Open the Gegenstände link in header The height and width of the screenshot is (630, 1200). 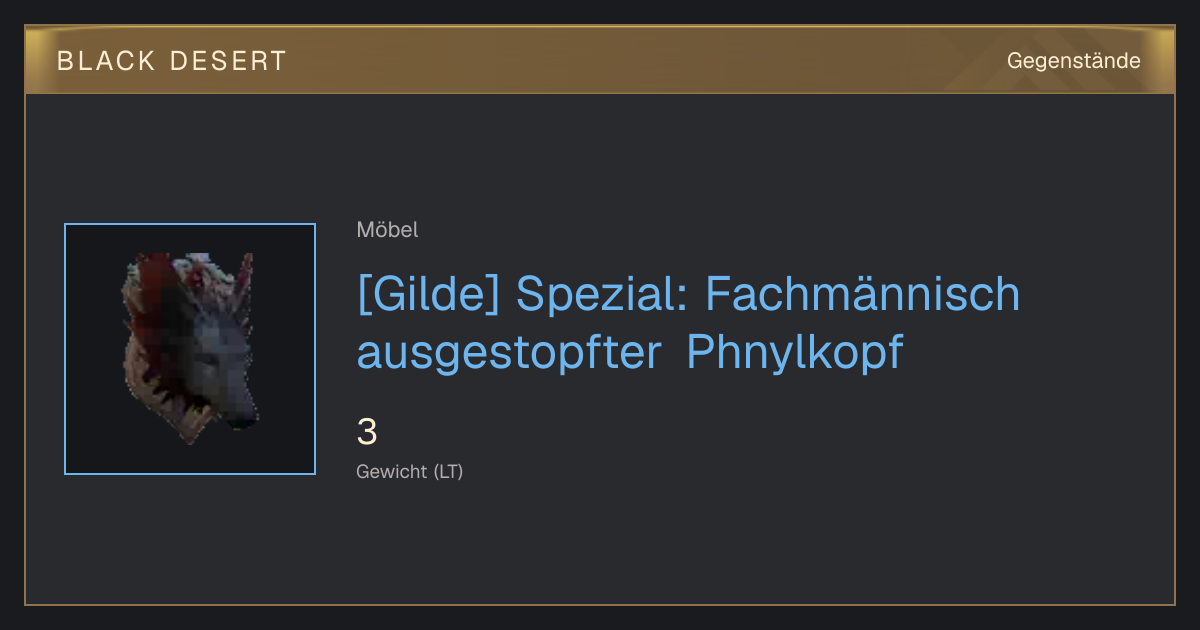click(x=1073, y=61)
